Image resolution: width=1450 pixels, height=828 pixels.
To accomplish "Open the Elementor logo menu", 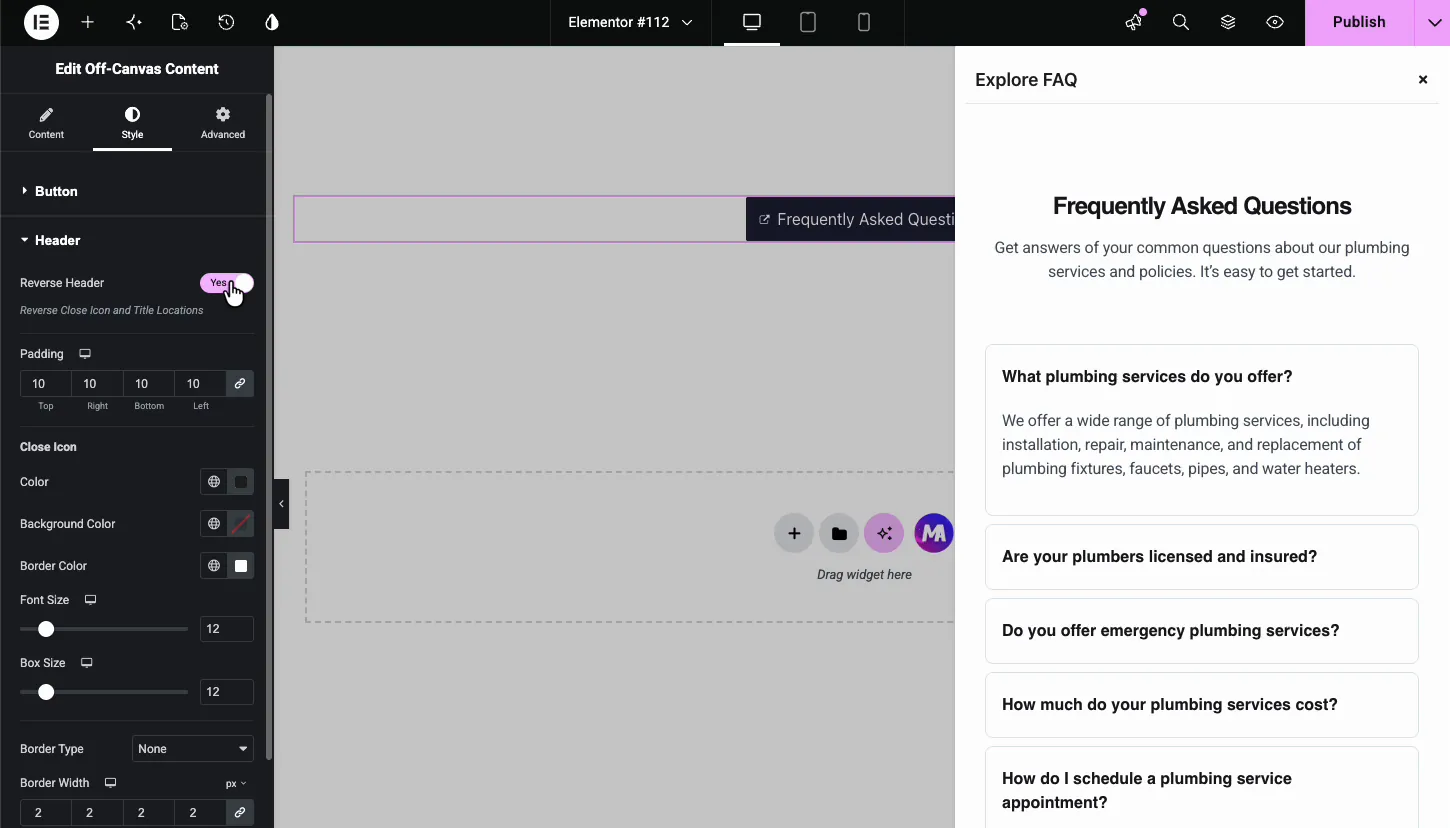I will 41,22.
